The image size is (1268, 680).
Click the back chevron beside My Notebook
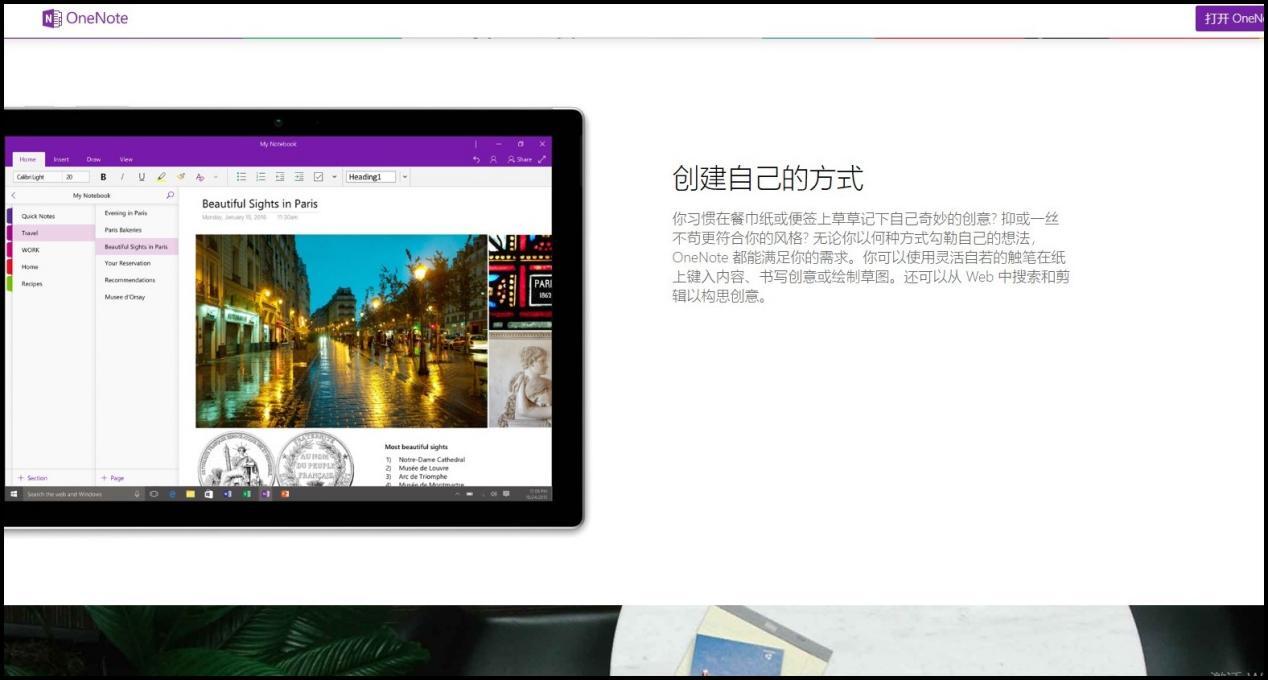(x=13, y=195)
